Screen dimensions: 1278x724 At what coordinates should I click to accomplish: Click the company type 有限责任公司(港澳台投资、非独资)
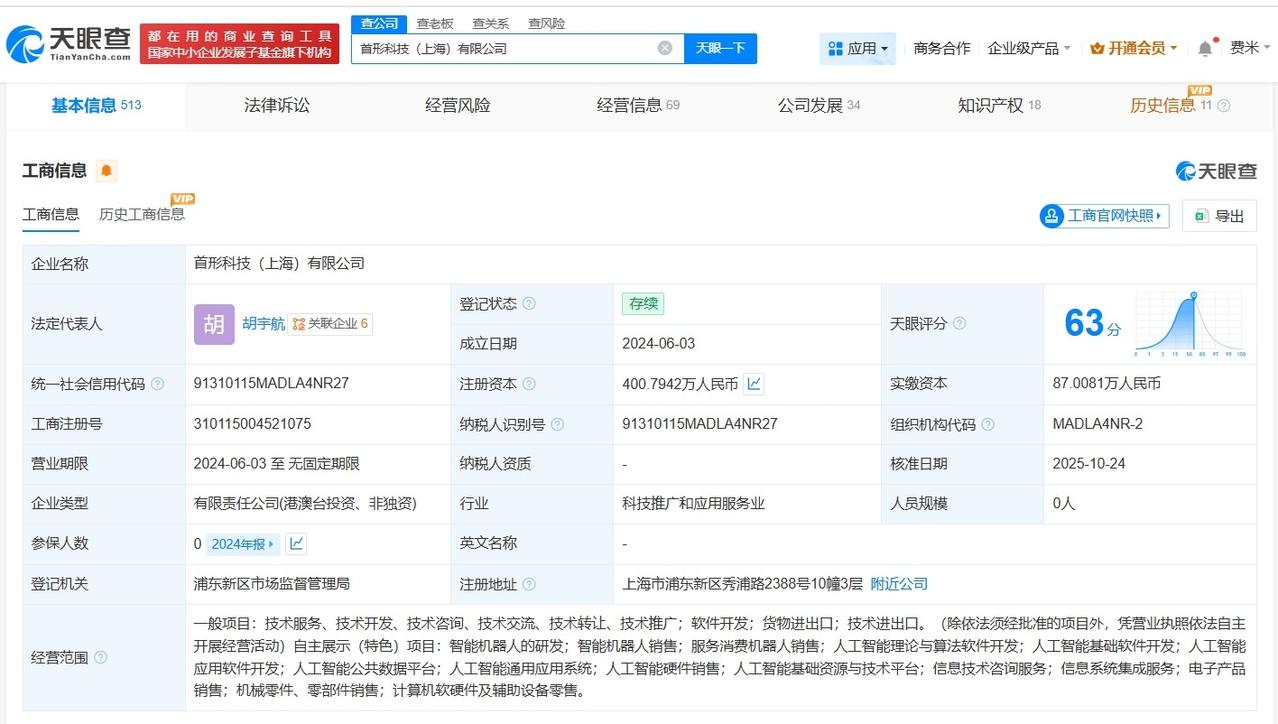305,504
